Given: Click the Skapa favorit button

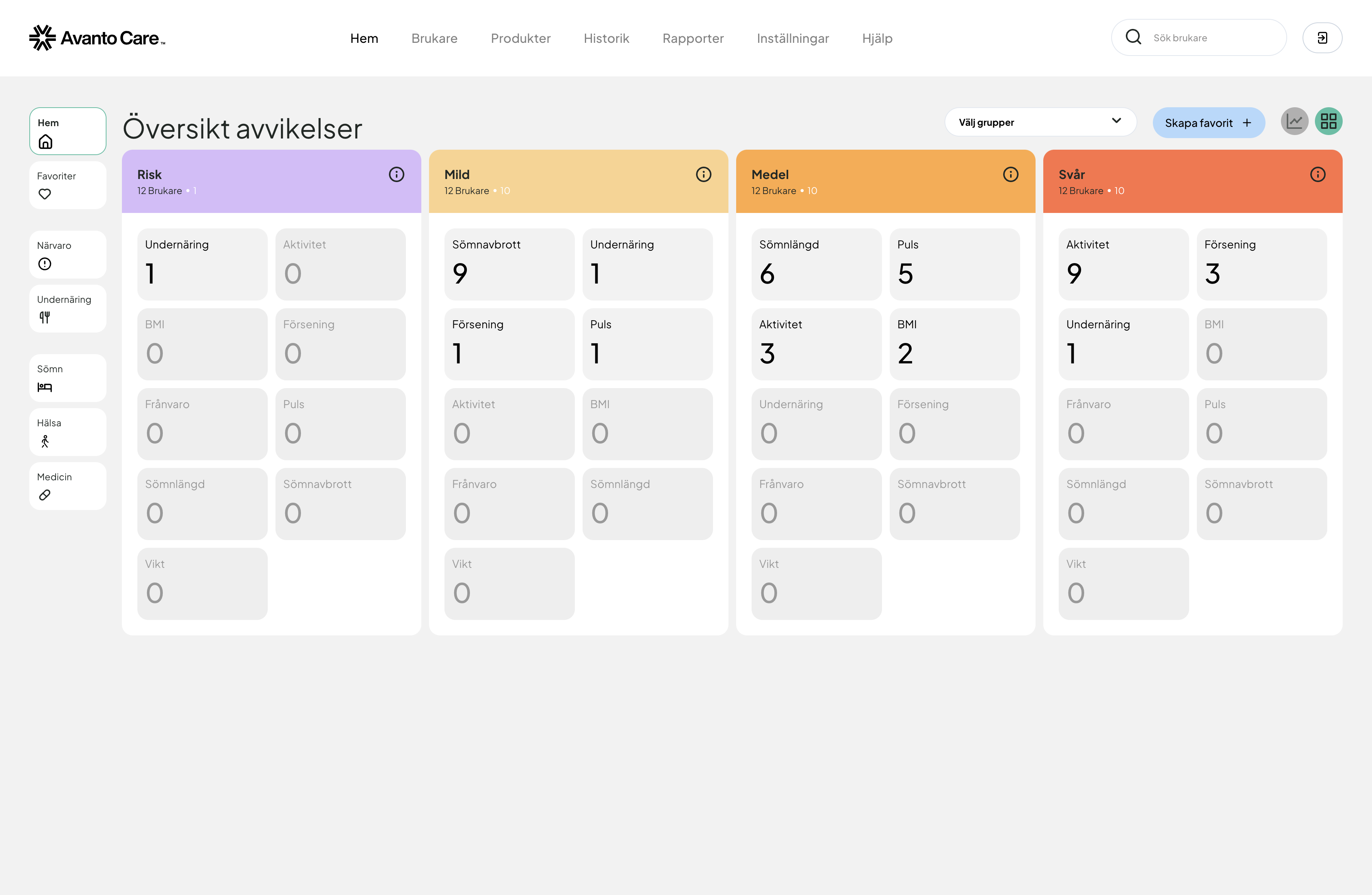Looking at the screenshot, I should tap(1209, 123).
